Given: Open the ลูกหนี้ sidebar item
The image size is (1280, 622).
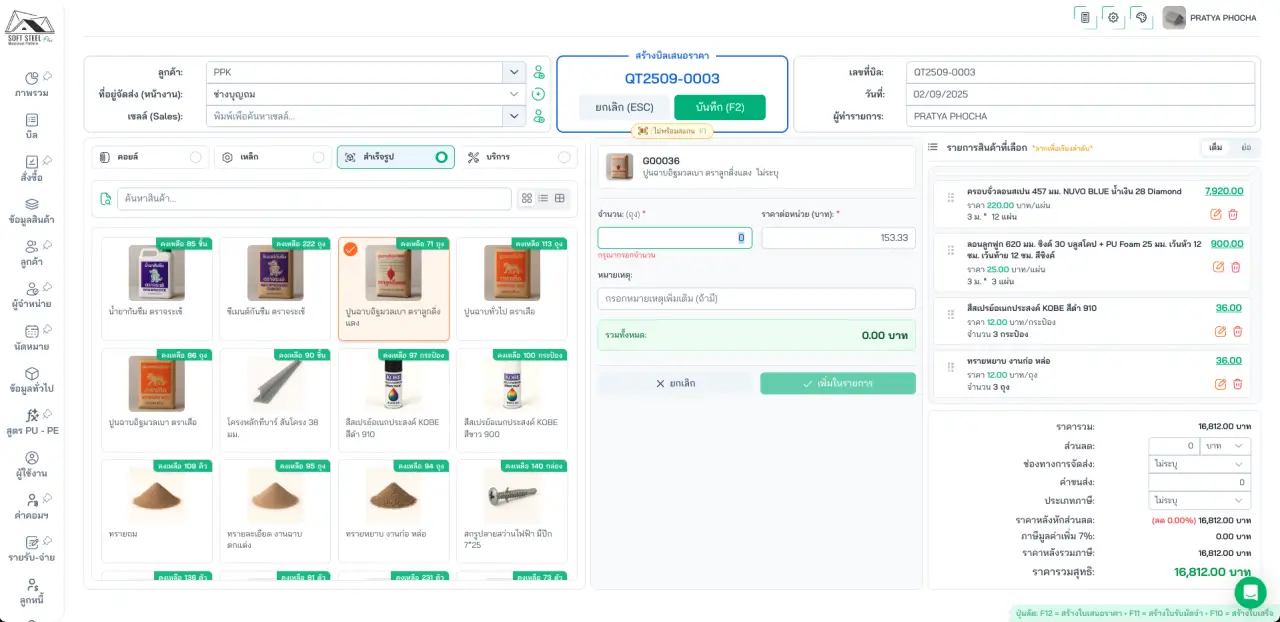Looking at the screenshot, I should click(32, 591).
